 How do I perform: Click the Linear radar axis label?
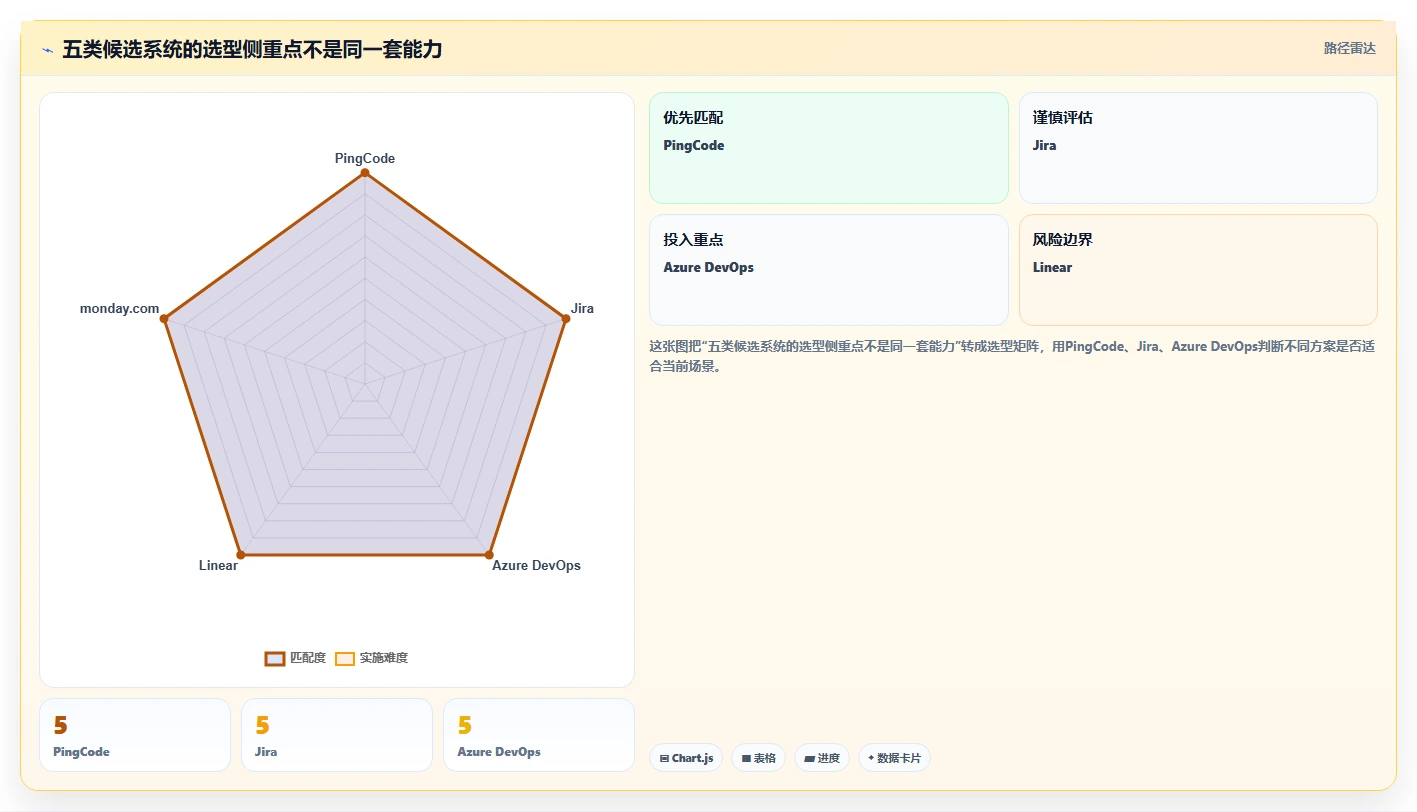[218, 565]
